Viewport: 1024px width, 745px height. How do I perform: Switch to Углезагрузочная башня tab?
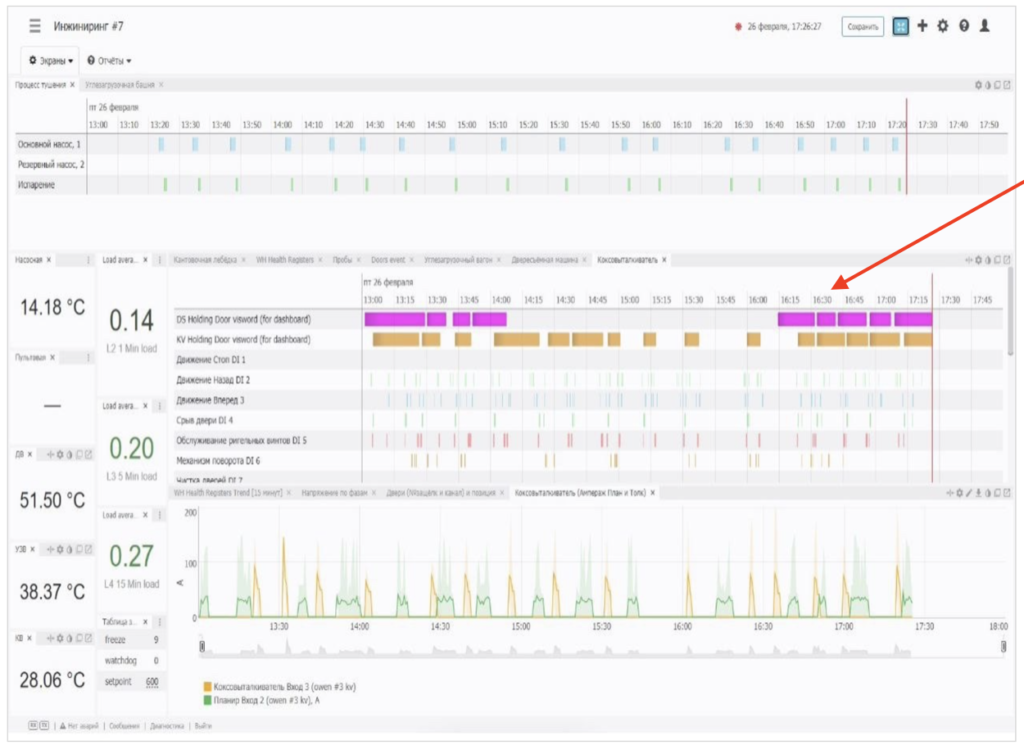pos(120,85)
